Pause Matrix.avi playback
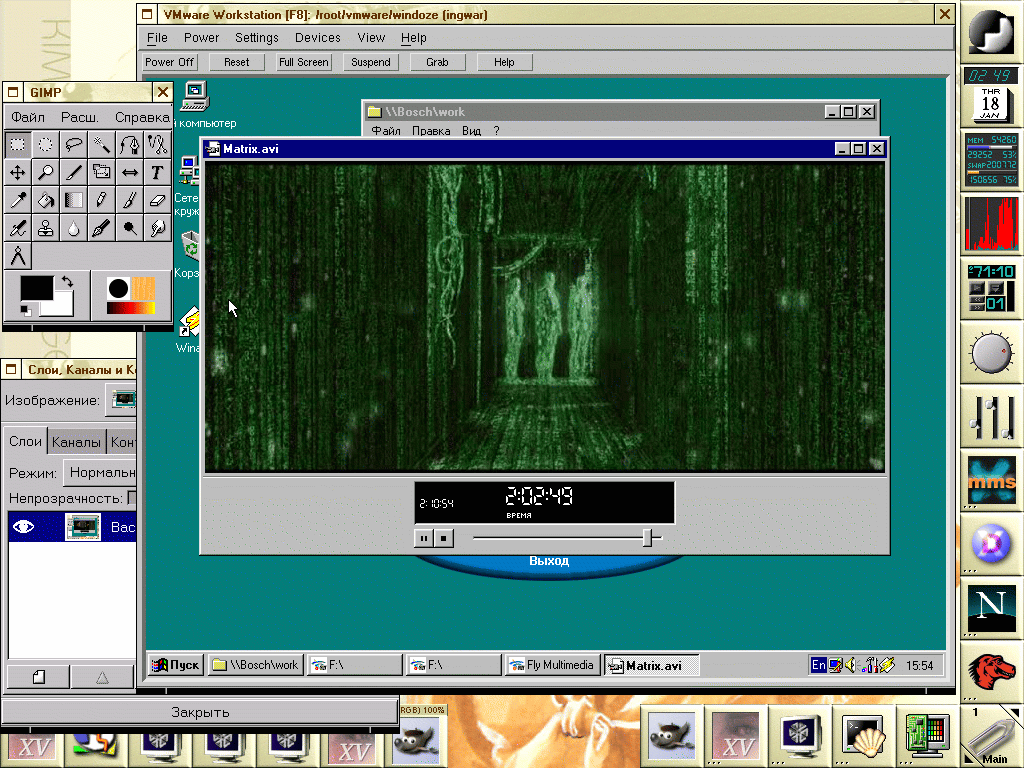 424,538
